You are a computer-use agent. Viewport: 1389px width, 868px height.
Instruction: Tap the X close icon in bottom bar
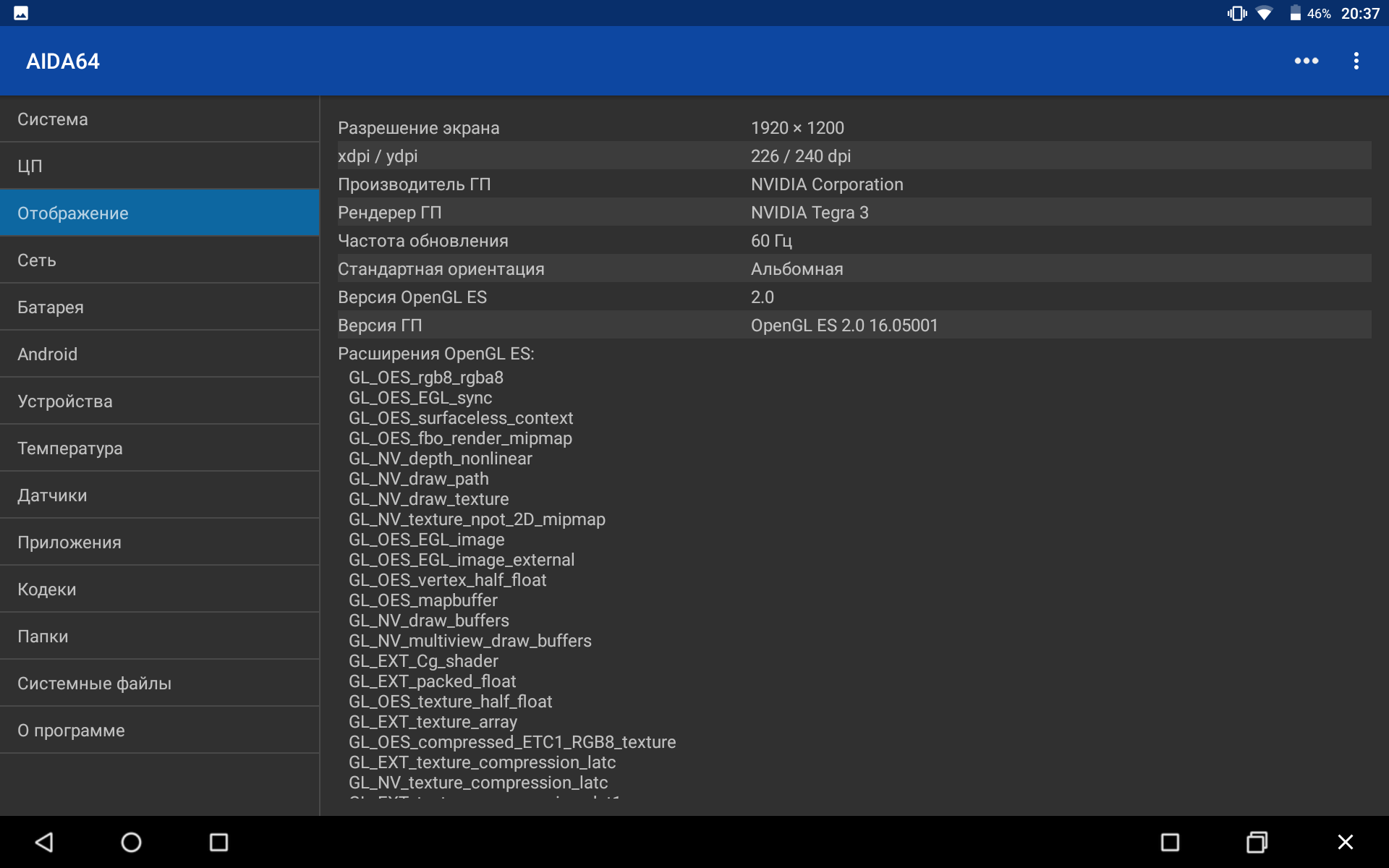(x=1345, y=842)
